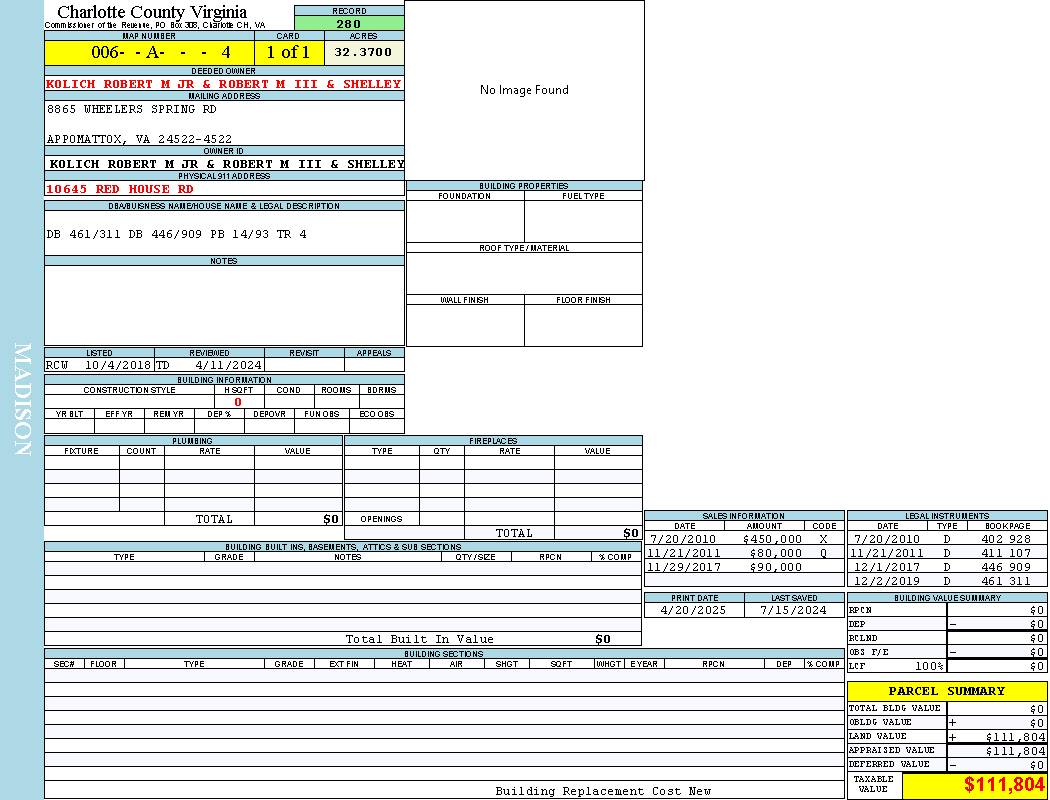Image resolution: width=1050 pixels, height=800 pixels.
Task: Click the 'No Image Found' photo placeholder
Action: click(x=524, y=90)
